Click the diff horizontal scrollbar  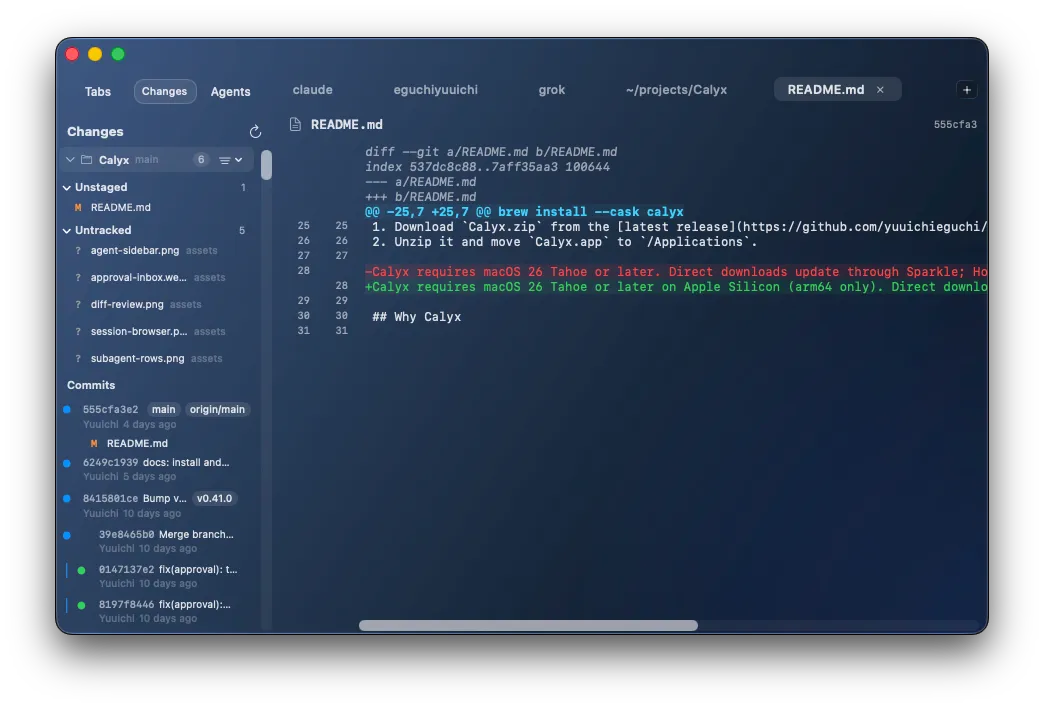click(528, 626)
